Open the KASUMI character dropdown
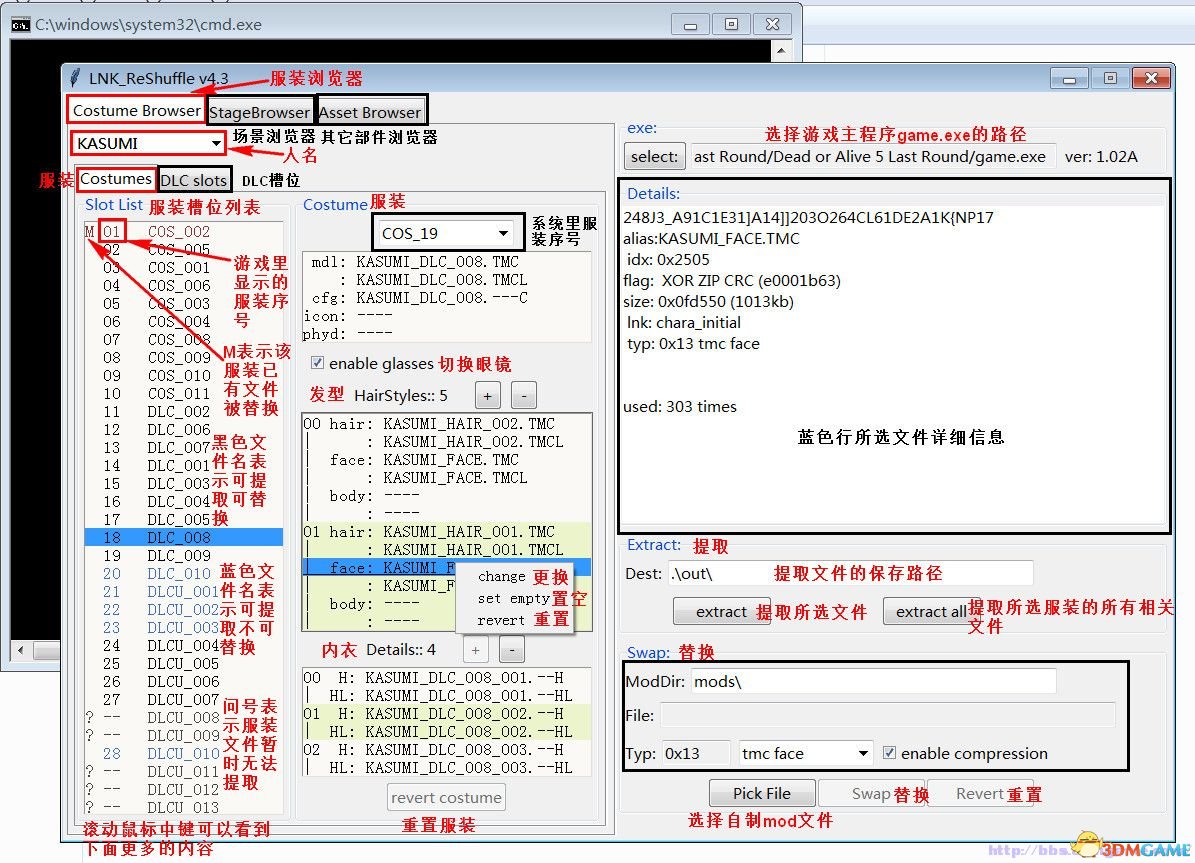 [148, 143]
